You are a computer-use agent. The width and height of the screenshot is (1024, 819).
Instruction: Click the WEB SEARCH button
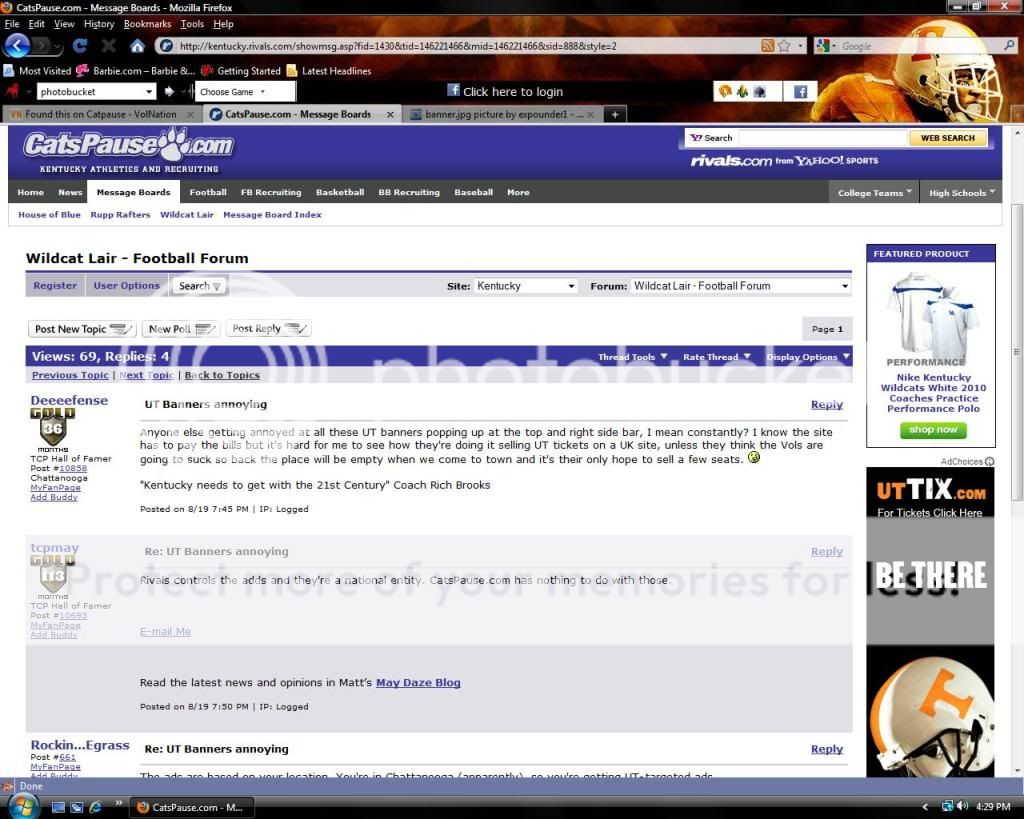coord(948,138)
